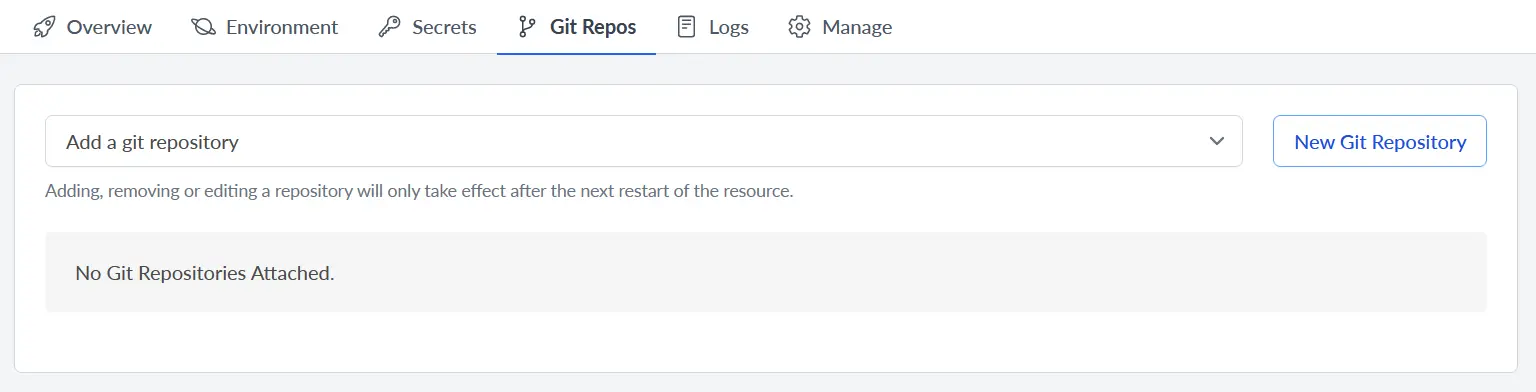Click the planet icon for Environment
This screenshot has height=392, width=1536.
(203, 27)
